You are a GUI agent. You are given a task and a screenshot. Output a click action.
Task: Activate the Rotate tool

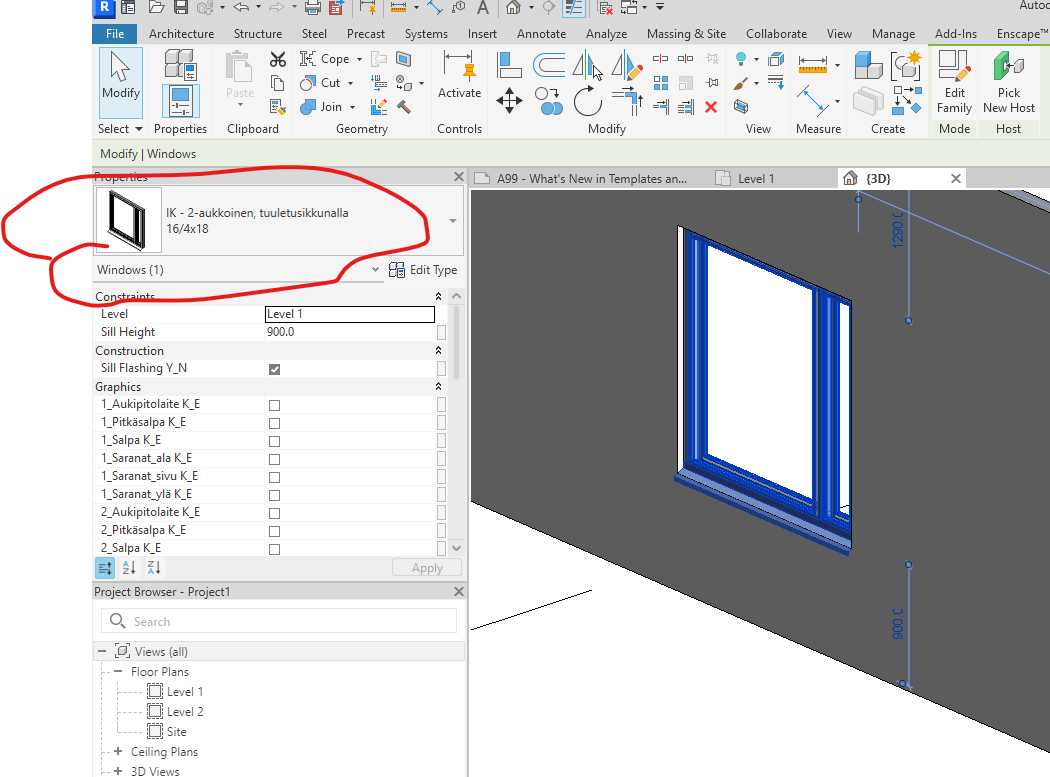pyautogui.click(x=588, y=100)
